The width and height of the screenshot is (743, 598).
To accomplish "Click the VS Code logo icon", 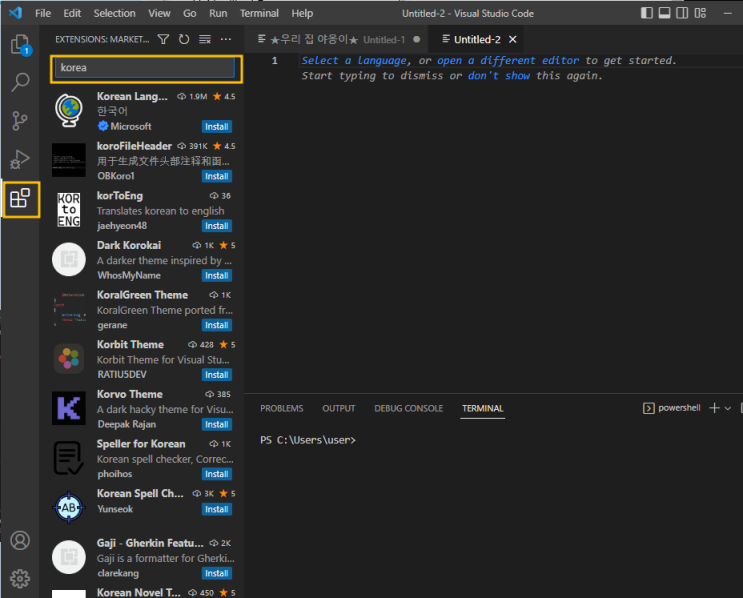I will pos(16,13).
